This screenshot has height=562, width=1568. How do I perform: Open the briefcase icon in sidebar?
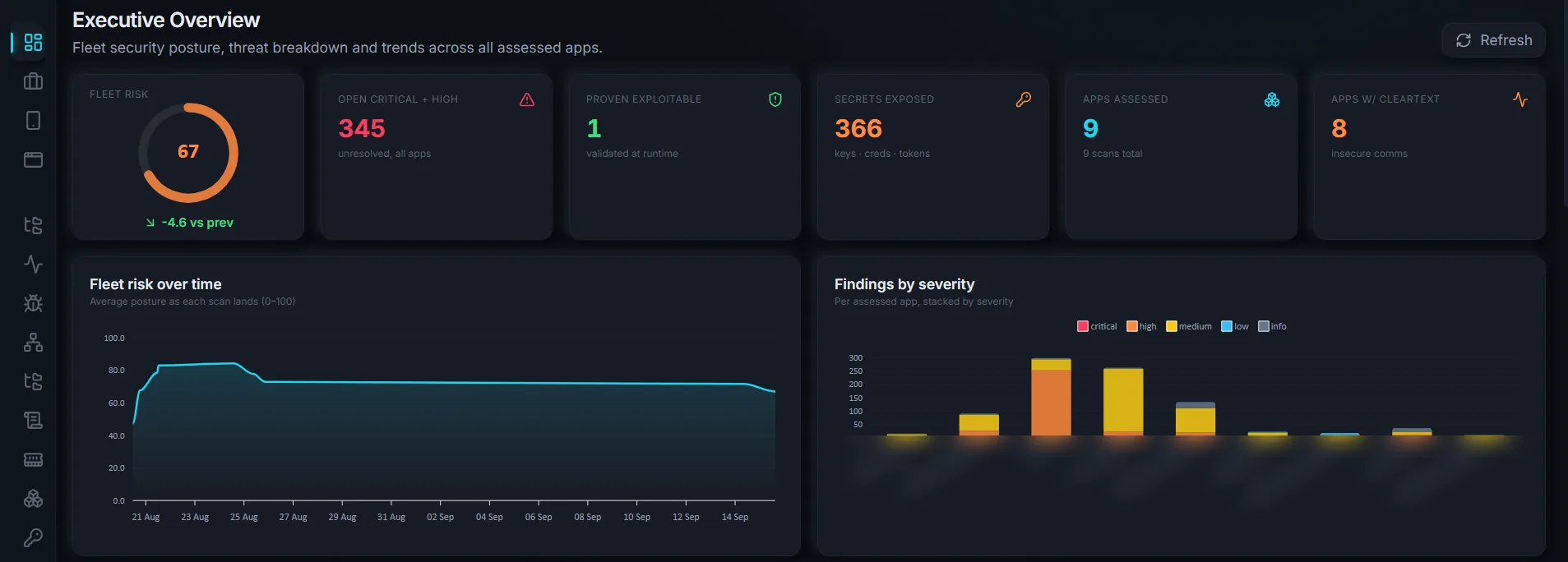(33, 81)
